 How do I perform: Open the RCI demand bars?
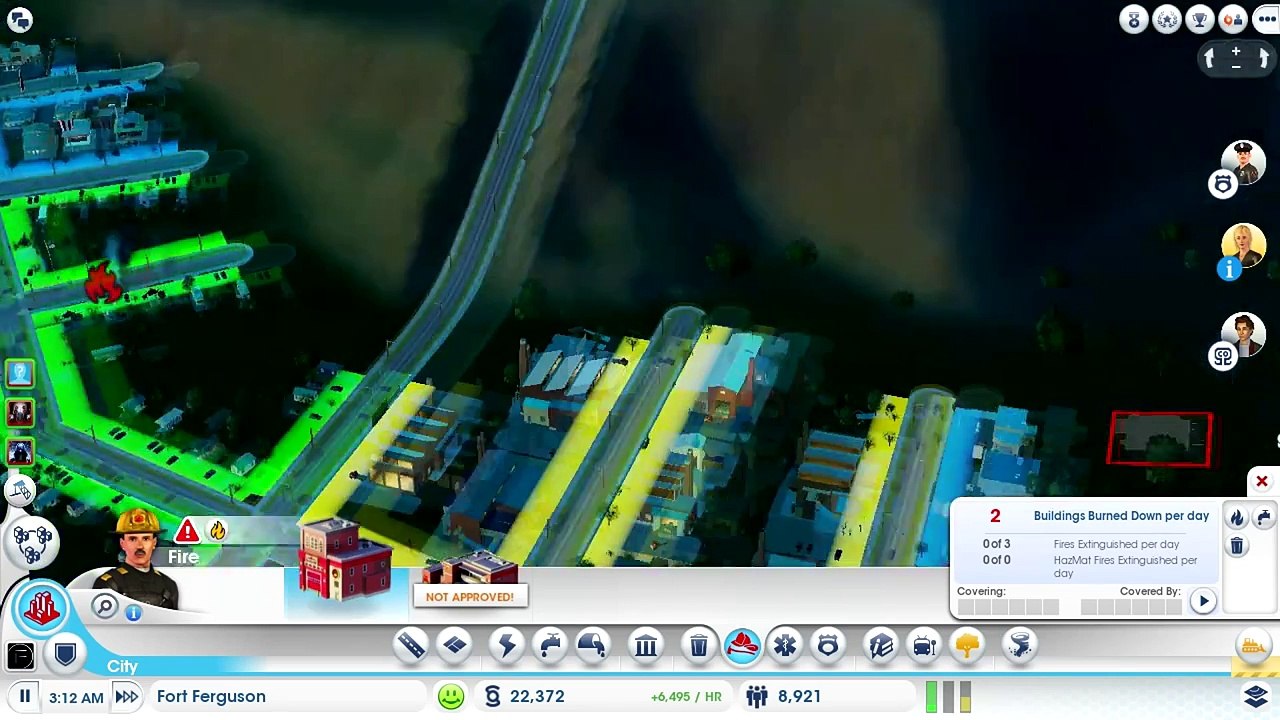pos(948,696)
